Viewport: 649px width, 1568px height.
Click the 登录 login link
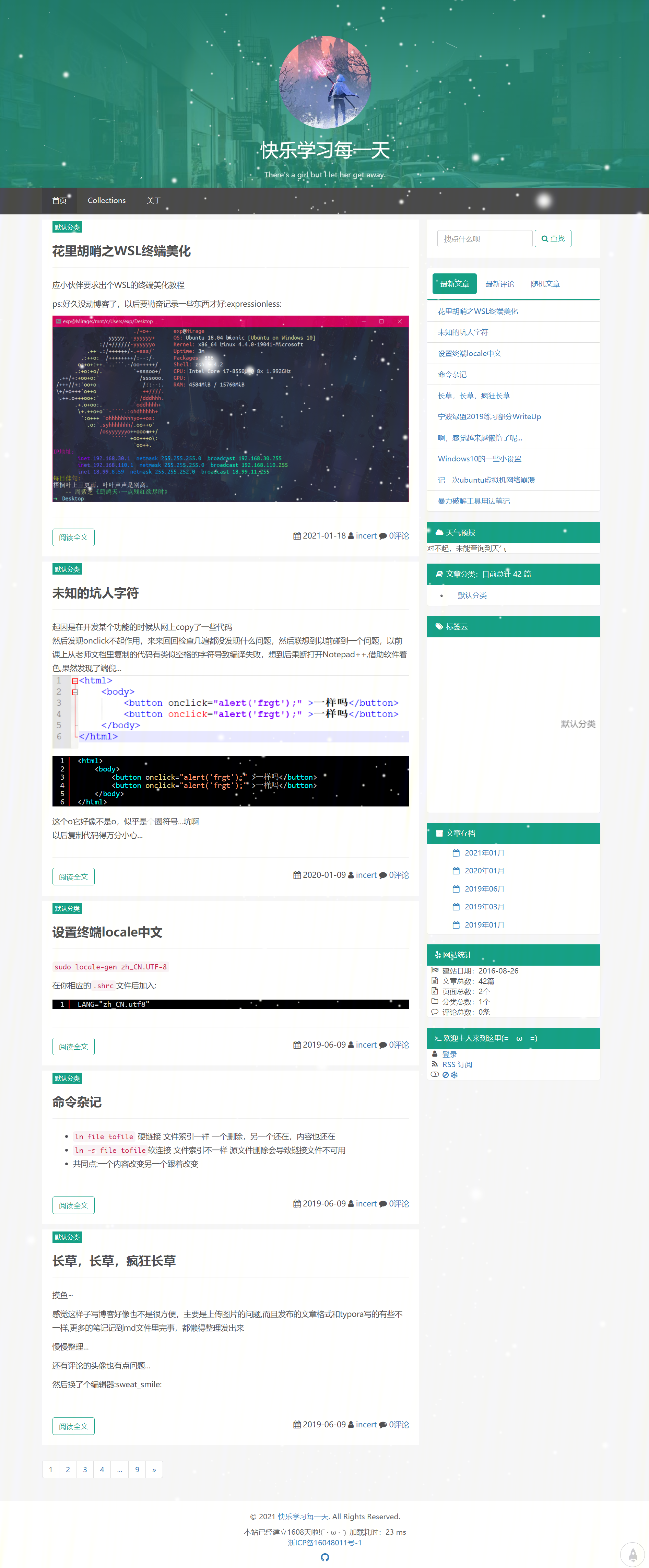pos(450,1054)
